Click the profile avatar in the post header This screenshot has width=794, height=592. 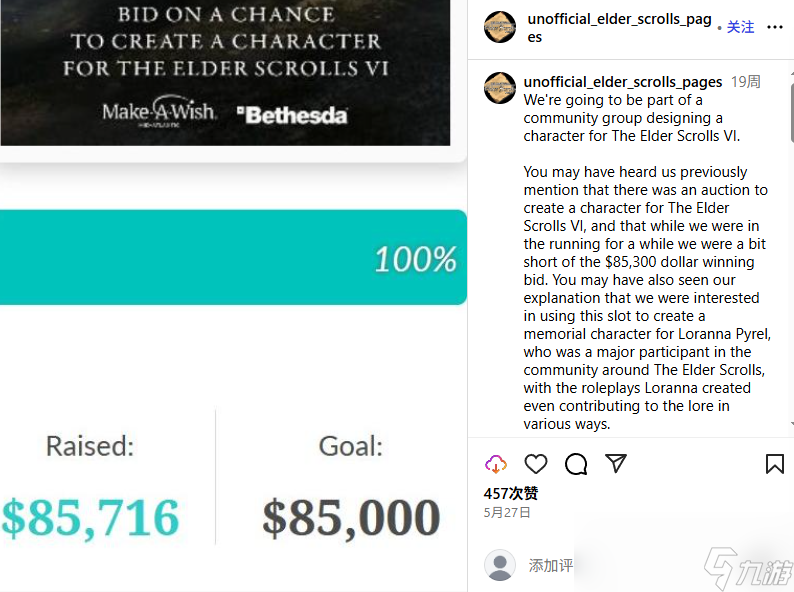(499, 27)
